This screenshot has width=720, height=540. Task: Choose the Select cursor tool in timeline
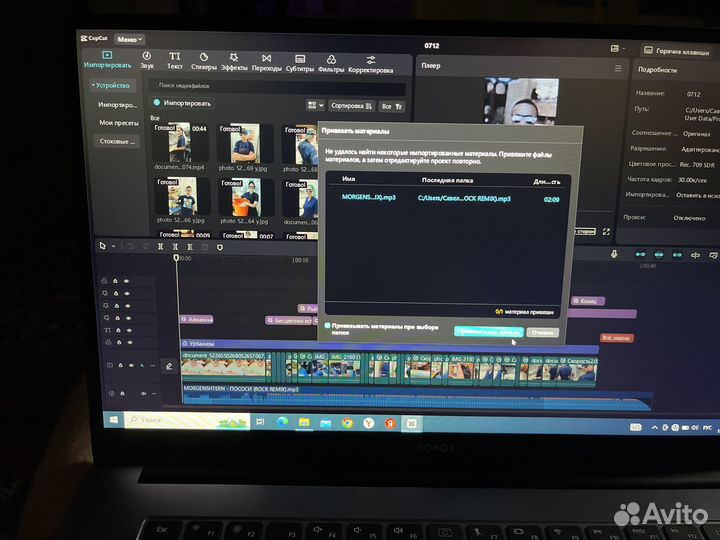[103, 246]
